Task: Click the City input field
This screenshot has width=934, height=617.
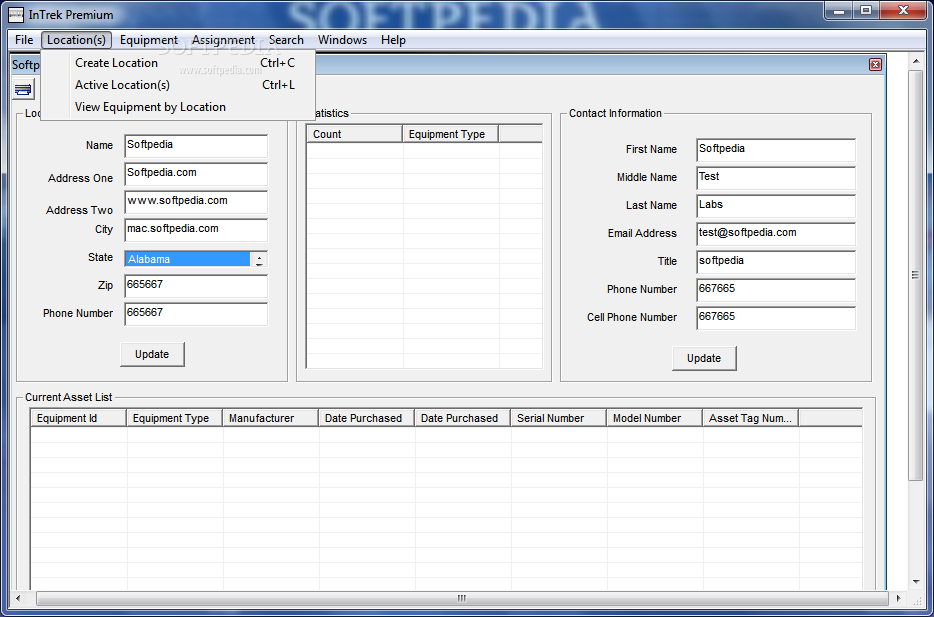Action: coord(196,230)
